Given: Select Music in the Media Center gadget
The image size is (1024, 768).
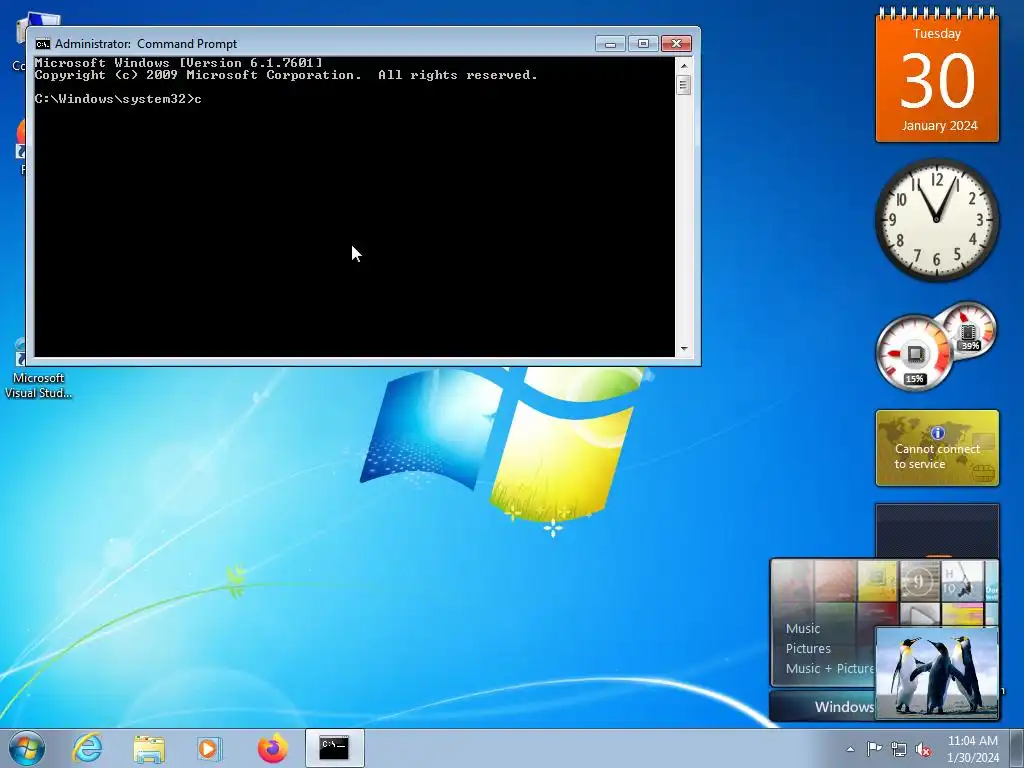Looking at the screenshot, I should [x=803, y=628].
